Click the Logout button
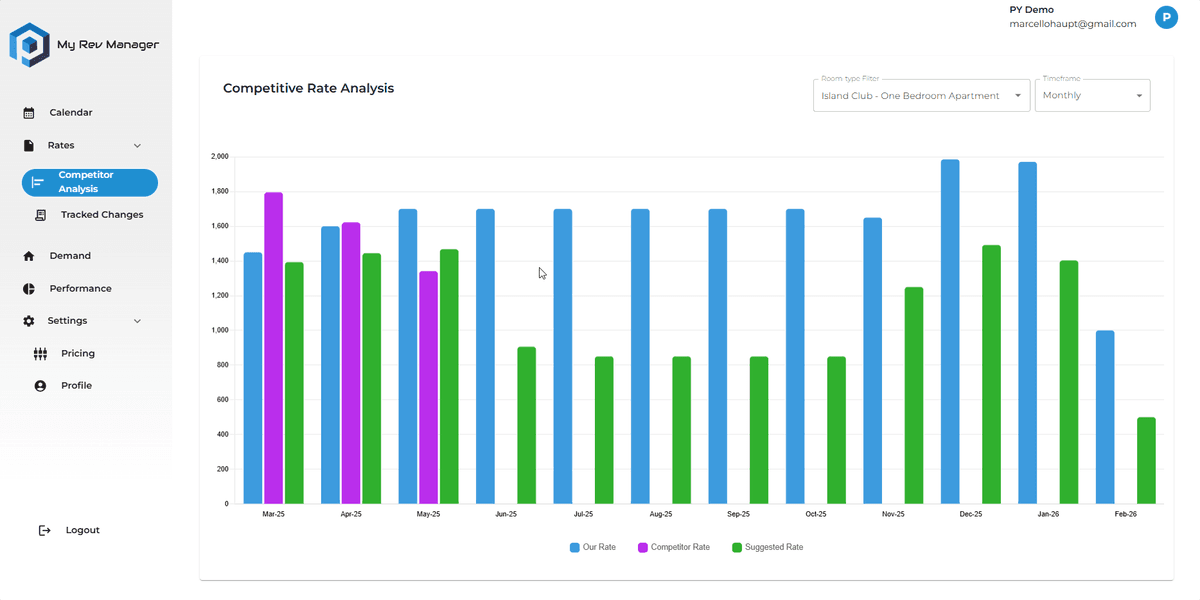Viewport: 1200px width, 600px height. (70, 530)
